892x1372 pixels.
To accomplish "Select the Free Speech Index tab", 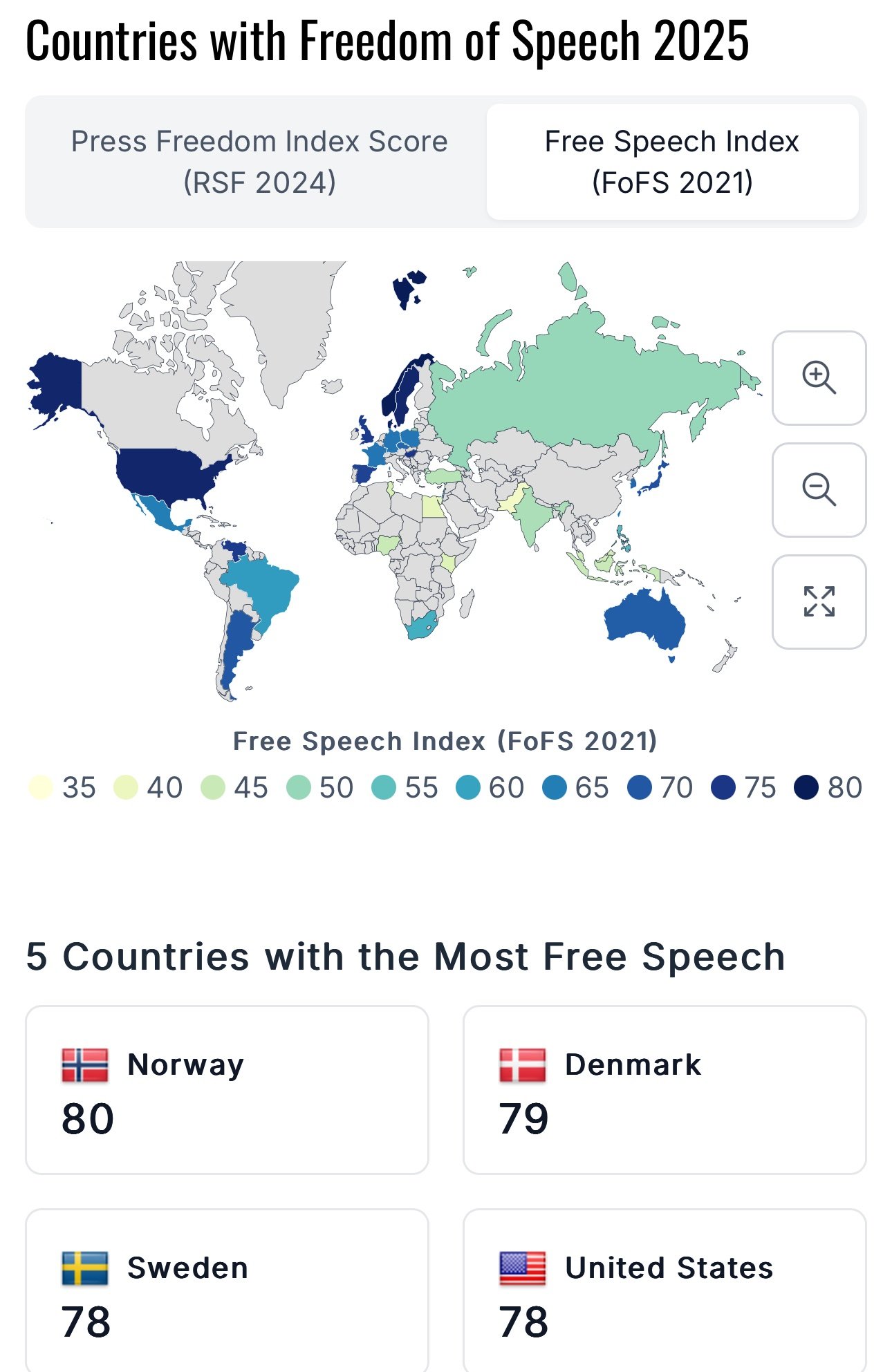I will point(672,162).
